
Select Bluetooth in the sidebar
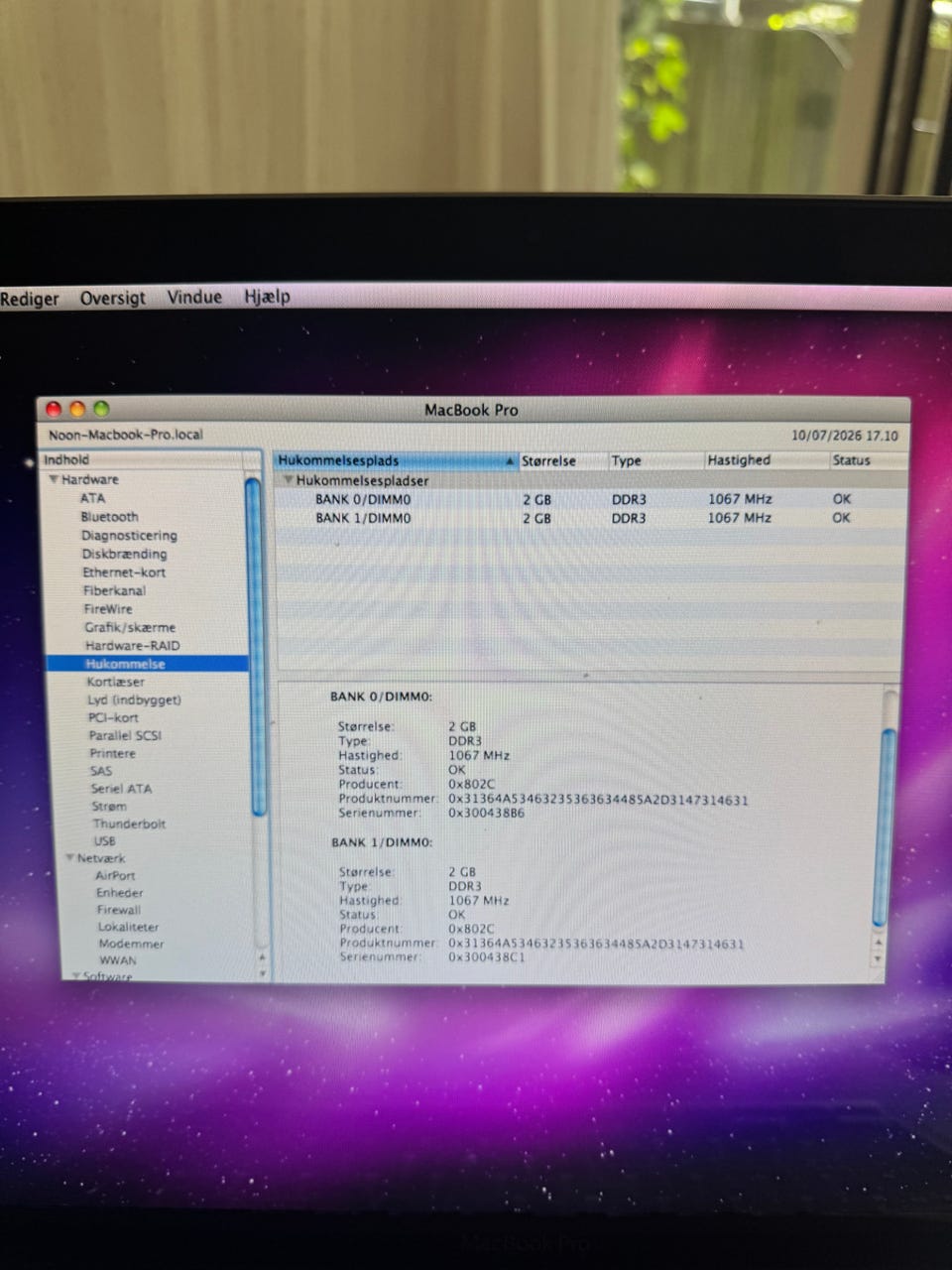click(109, 517)
